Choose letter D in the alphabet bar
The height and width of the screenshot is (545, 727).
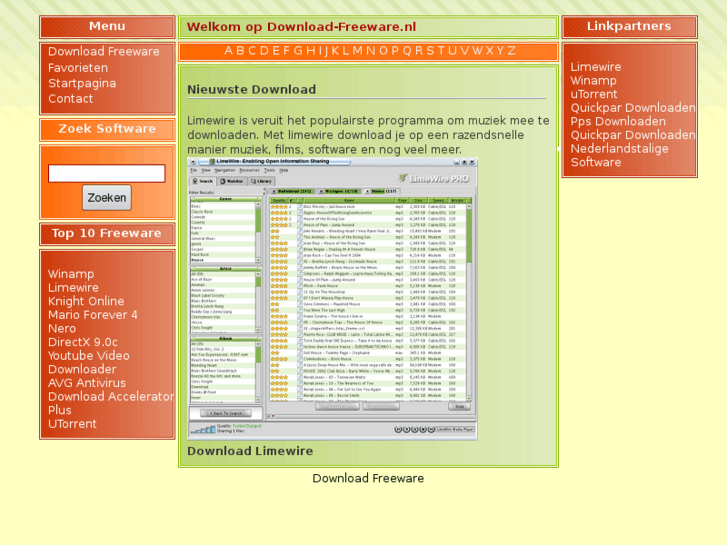264,51
